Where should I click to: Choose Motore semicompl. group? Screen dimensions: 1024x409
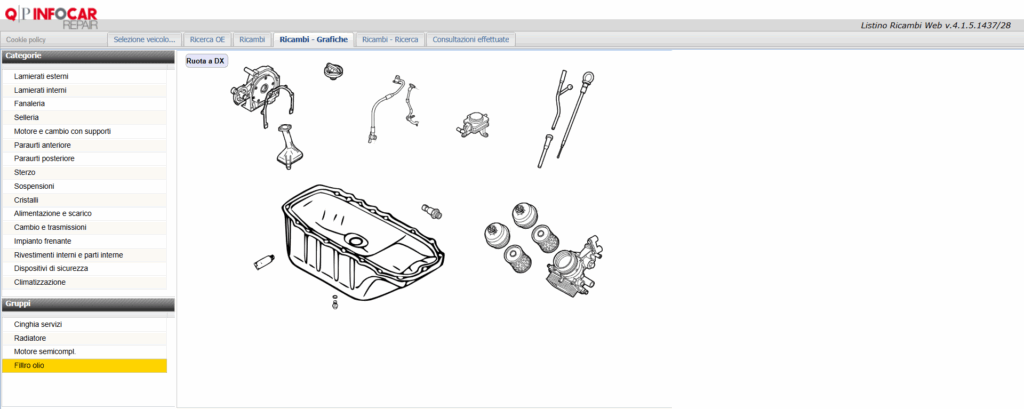click(x=84, y=352)
